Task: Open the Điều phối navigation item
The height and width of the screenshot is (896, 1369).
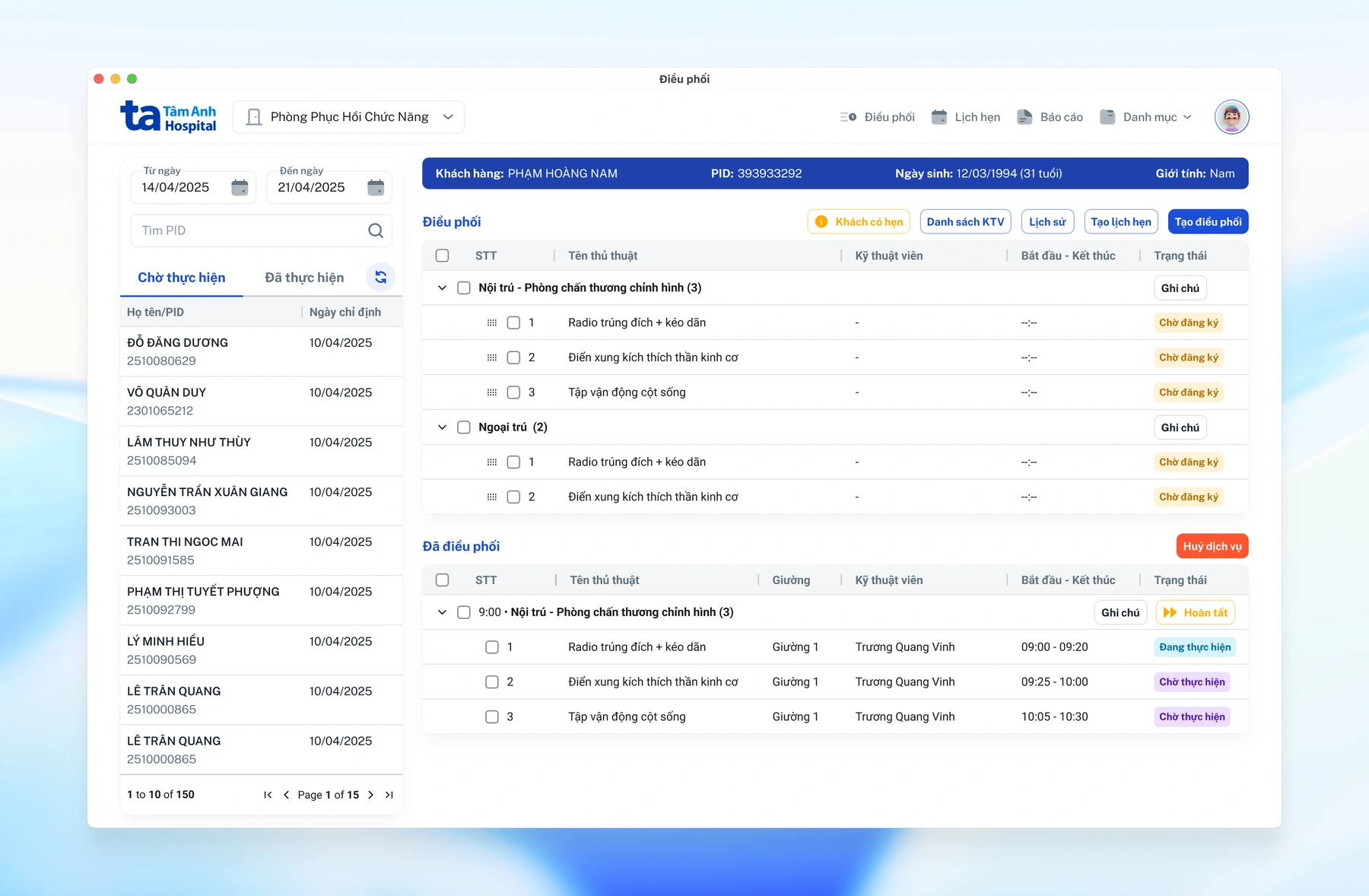Action: (878, 117)
